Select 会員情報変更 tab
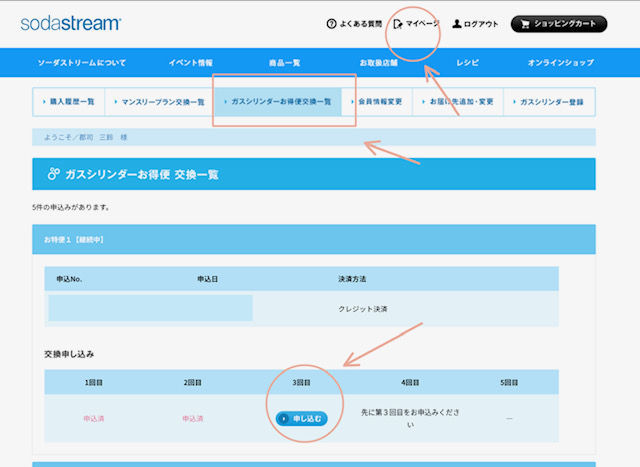The height and width of the screenshot is (467, 640). pos(377,102)
